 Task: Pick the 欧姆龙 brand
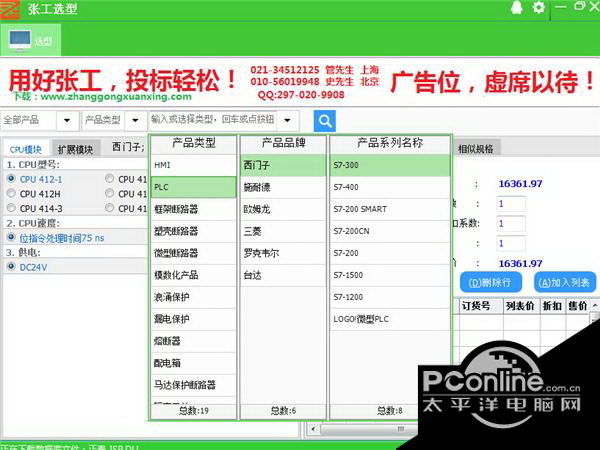click(283, 209)
